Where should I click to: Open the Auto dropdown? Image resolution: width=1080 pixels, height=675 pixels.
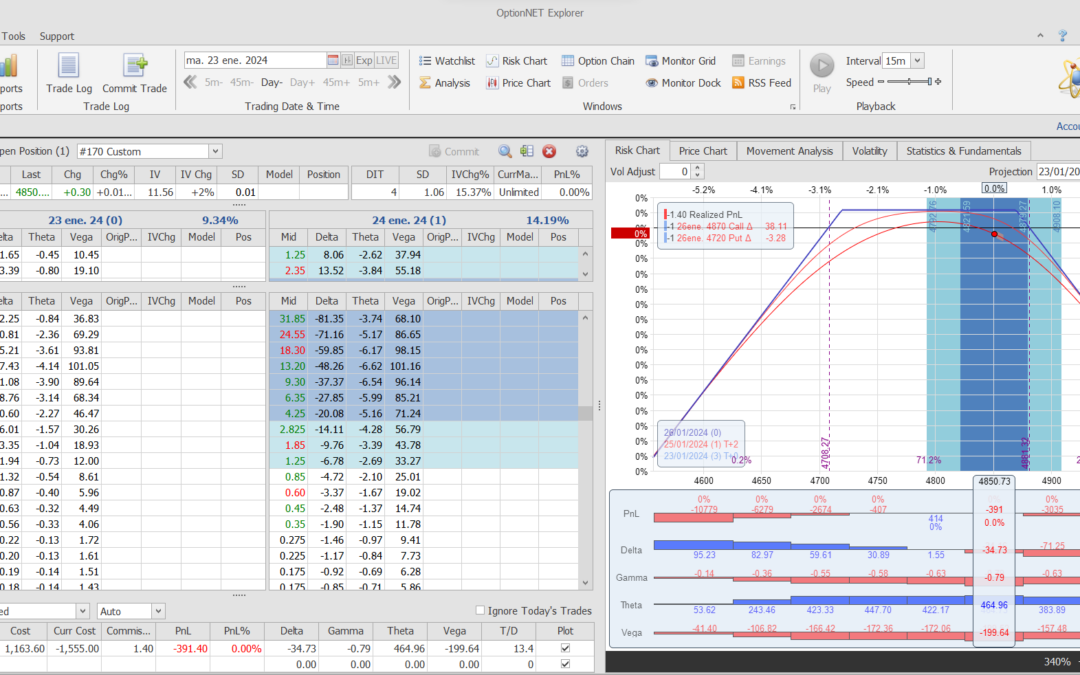point(158,611)
